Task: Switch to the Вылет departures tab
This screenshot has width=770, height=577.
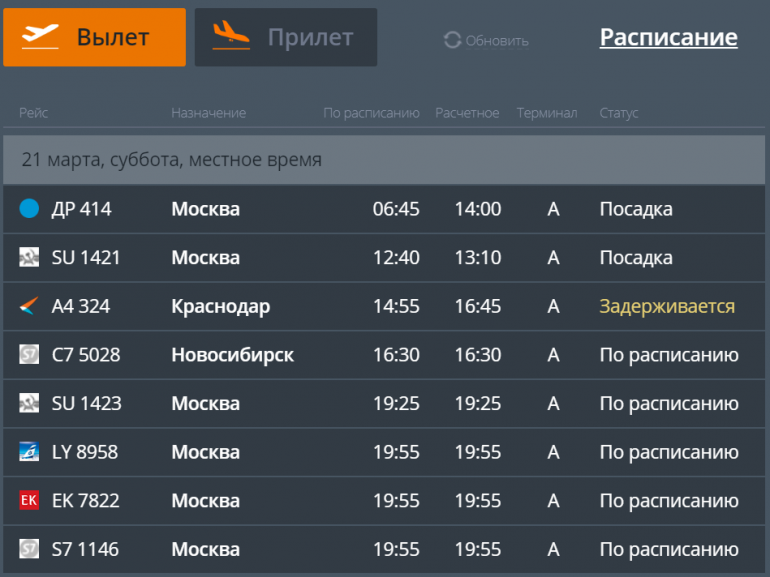Action: [94, 37]
